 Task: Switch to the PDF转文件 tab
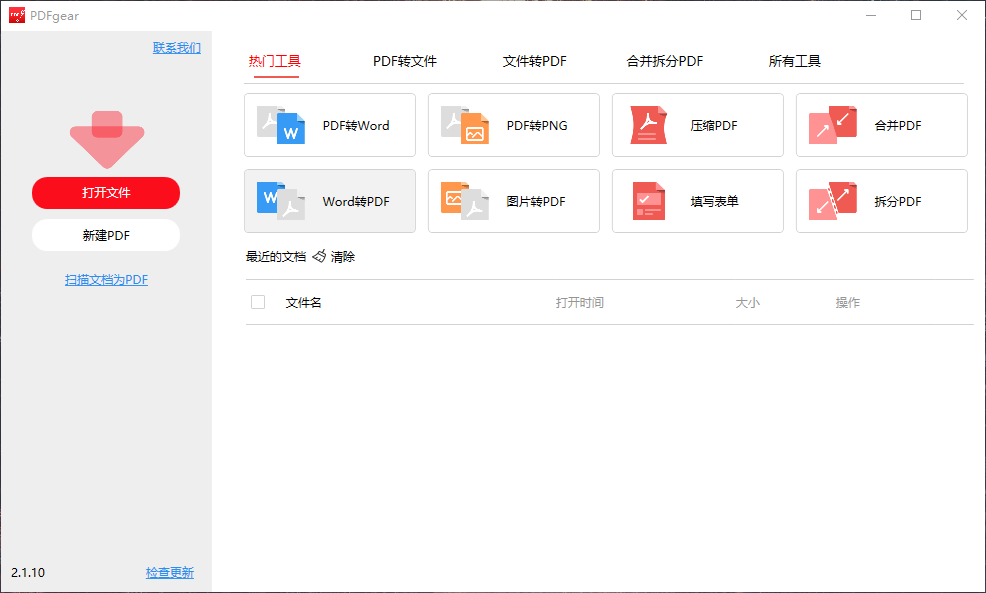(404, 61)
